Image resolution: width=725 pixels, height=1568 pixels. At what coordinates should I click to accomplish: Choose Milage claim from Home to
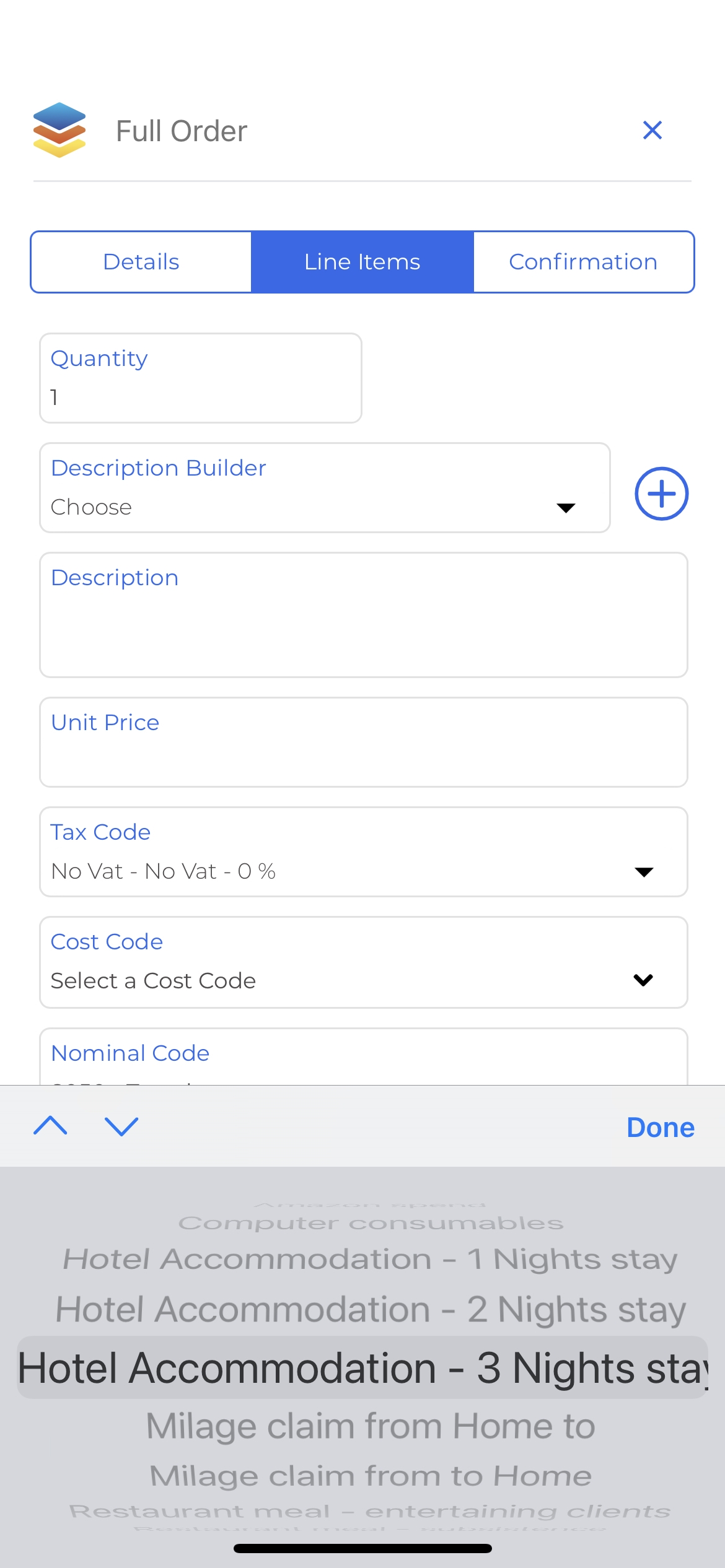point(371,1426)
